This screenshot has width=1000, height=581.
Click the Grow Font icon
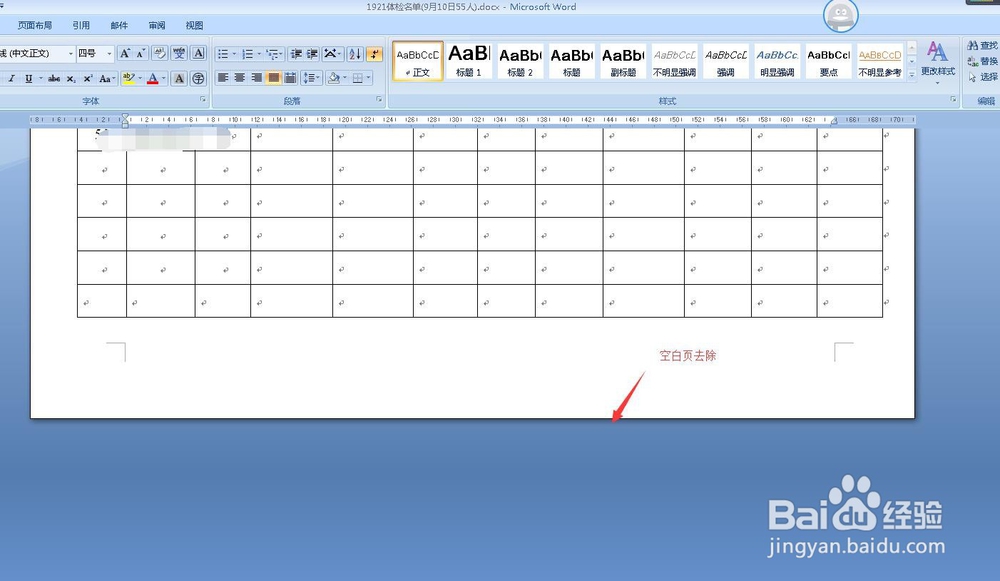(x=124, y=54)
